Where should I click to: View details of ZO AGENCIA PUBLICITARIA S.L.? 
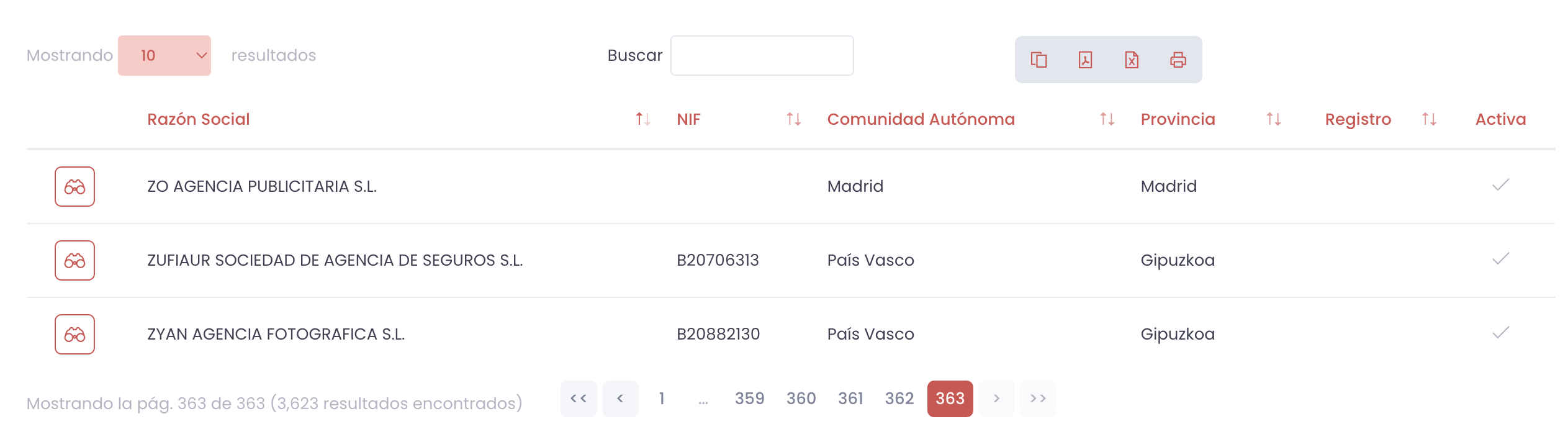74,186
